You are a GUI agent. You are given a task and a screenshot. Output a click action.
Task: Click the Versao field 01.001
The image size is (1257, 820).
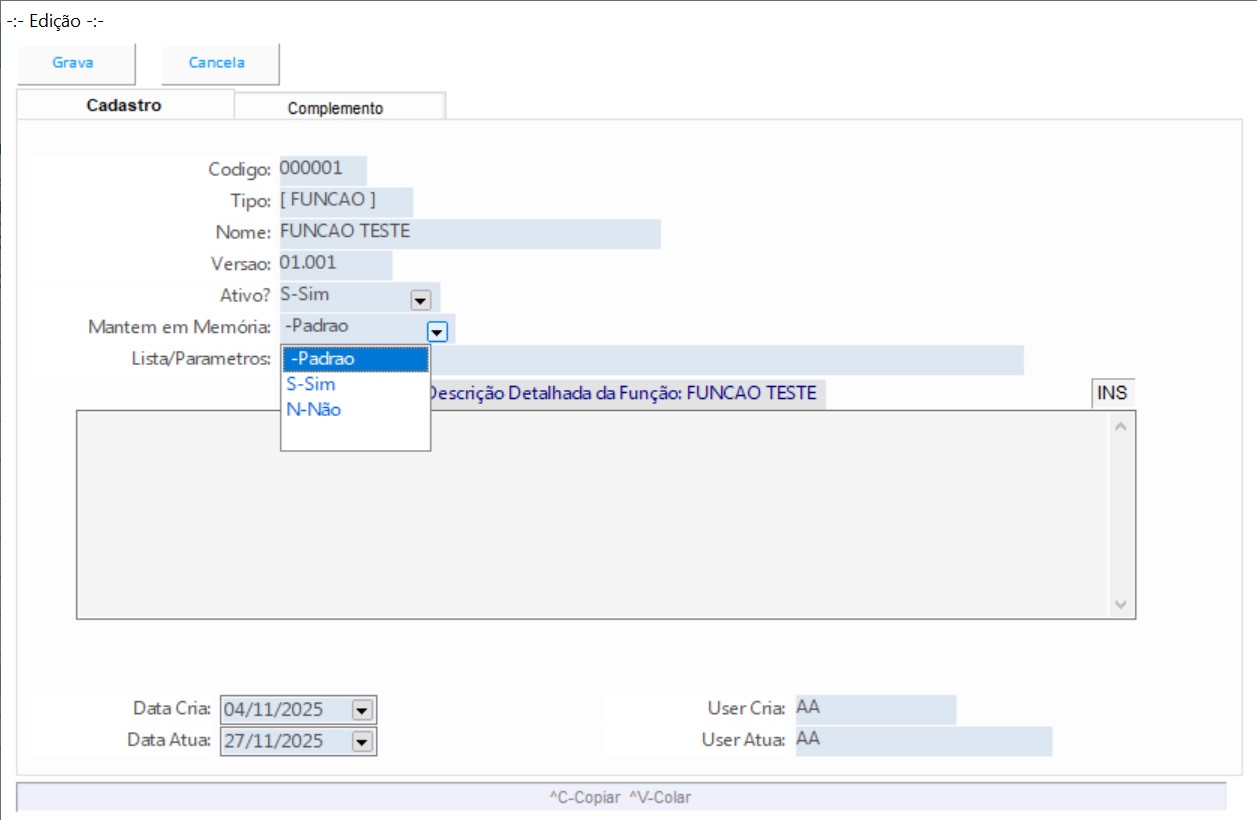(334, 264)
